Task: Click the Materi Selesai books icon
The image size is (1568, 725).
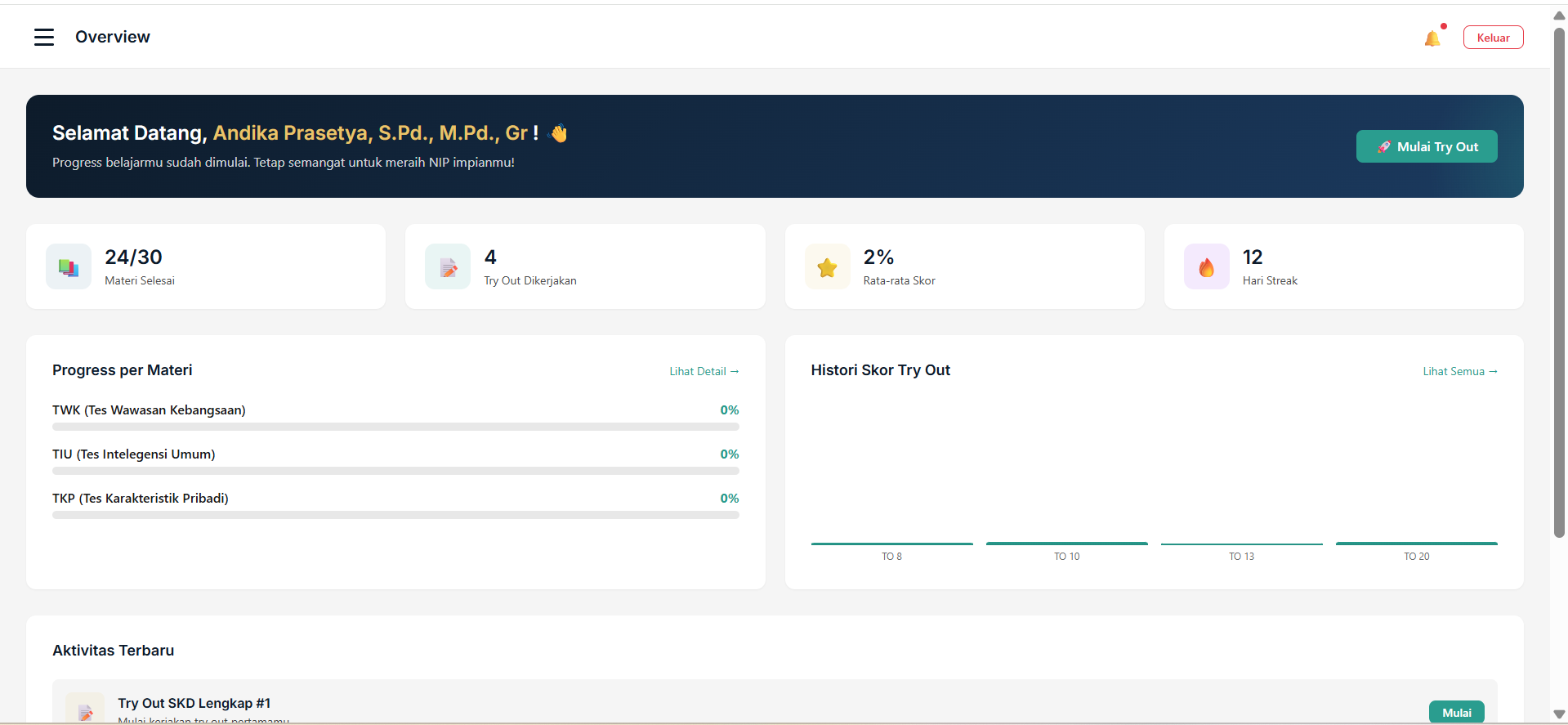Action: [69, 267]
